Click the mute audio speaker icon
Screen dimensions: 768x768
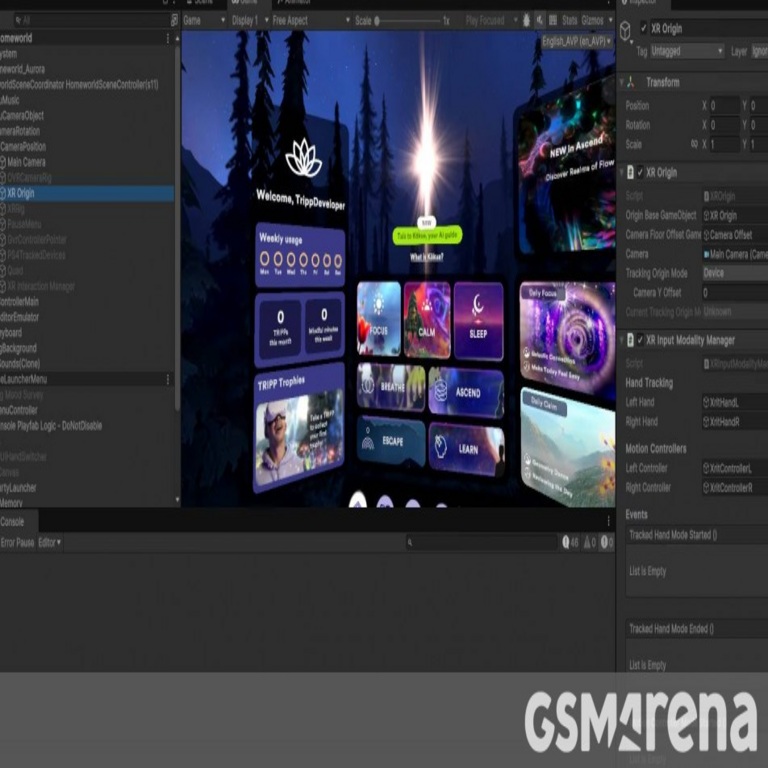pos(541,20)
